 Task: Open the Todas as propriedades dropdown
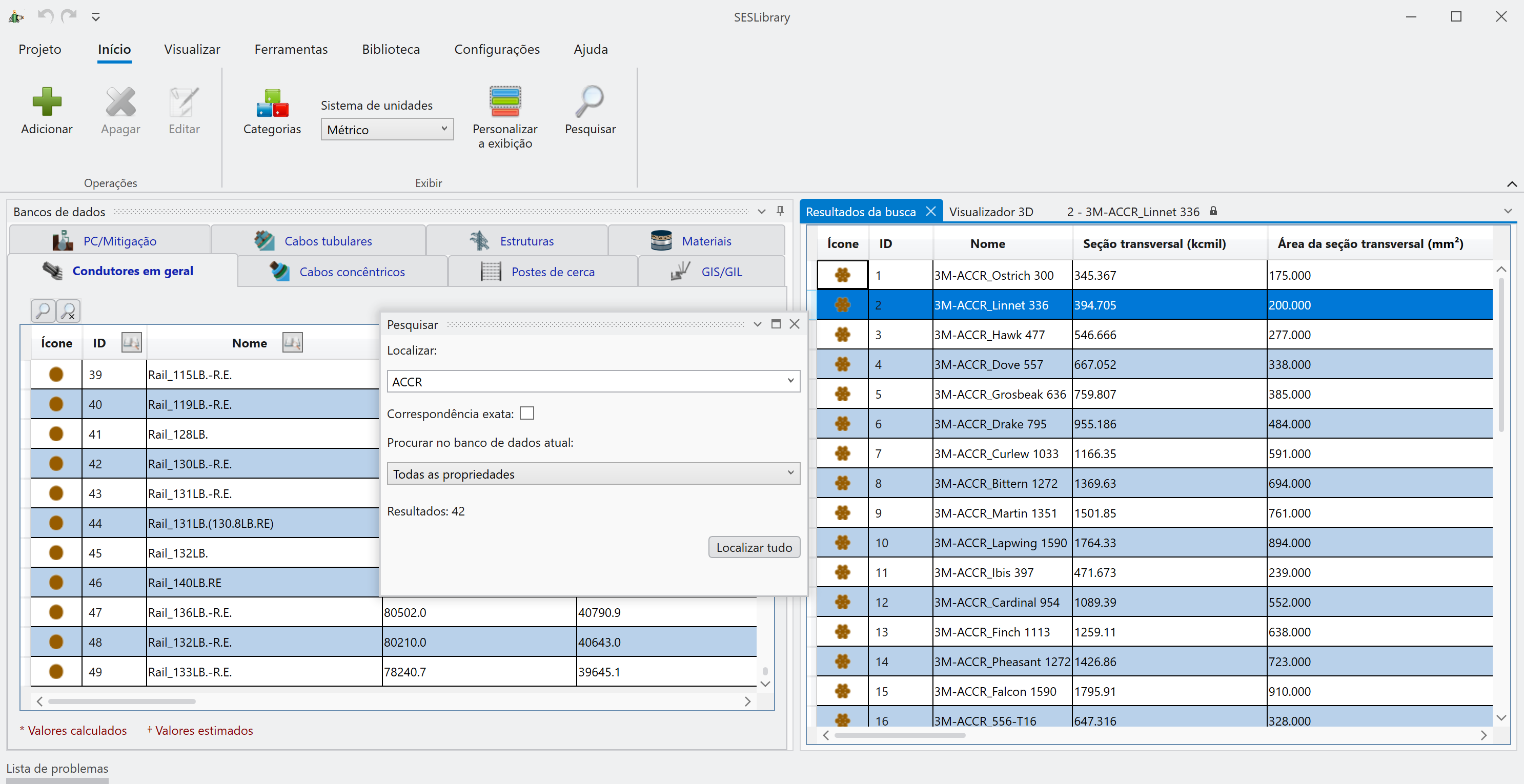click(x=594, y=473)
